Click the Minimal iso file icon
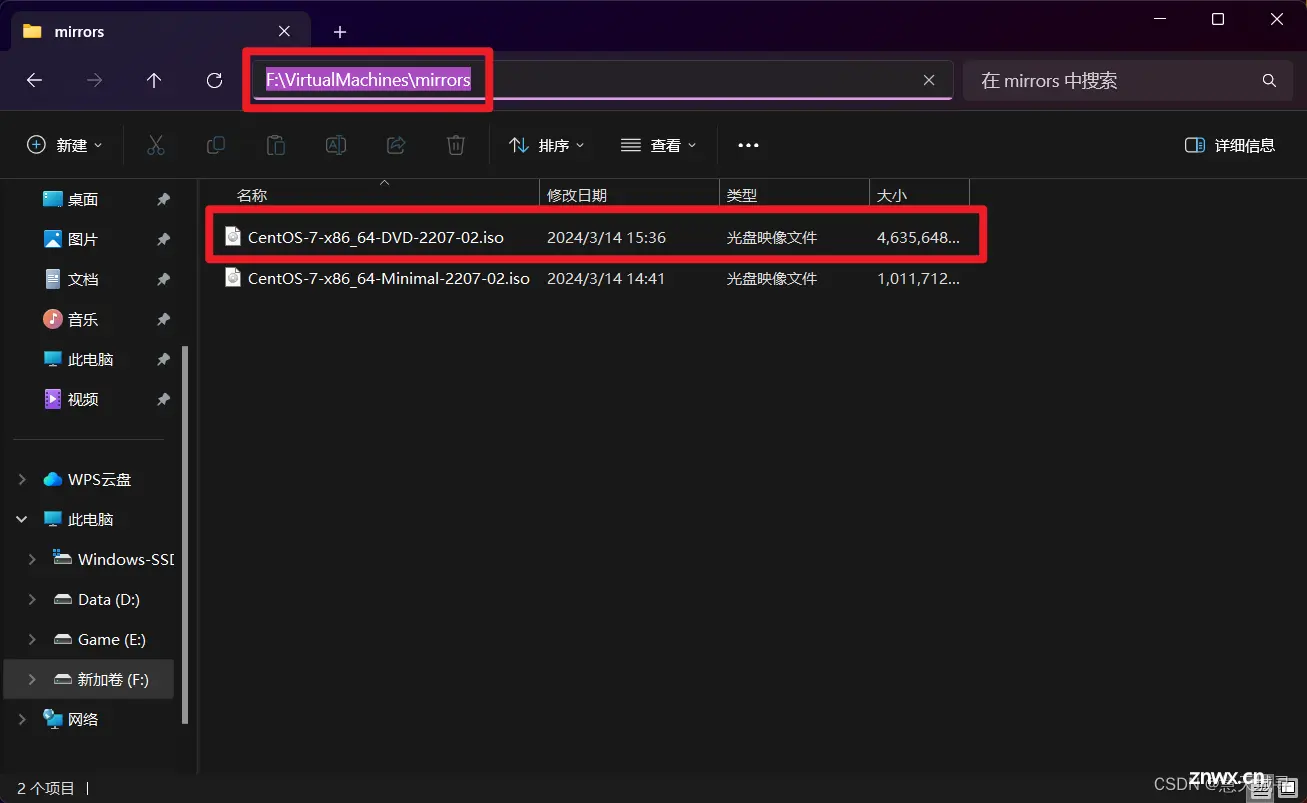Screen dimensions: 1307x803 pos(233,277)
